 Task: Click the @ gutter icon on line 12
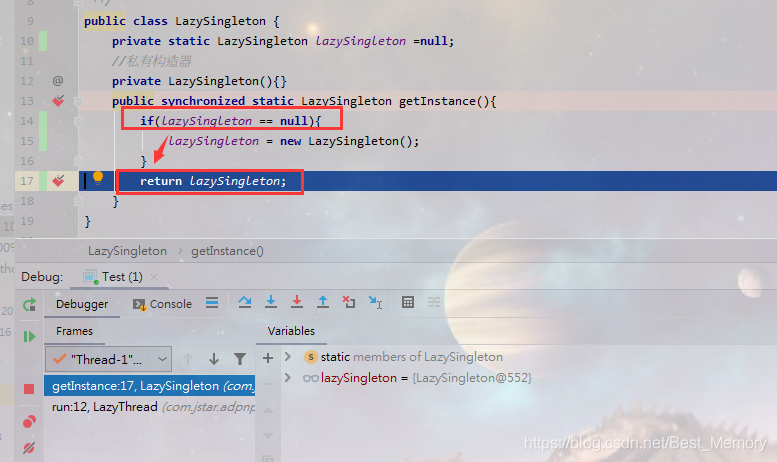click(x=58, y=80)
